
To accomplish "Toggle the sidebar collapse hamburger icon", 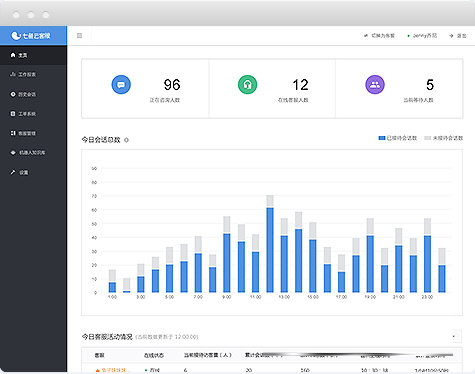I will [79, 36].
